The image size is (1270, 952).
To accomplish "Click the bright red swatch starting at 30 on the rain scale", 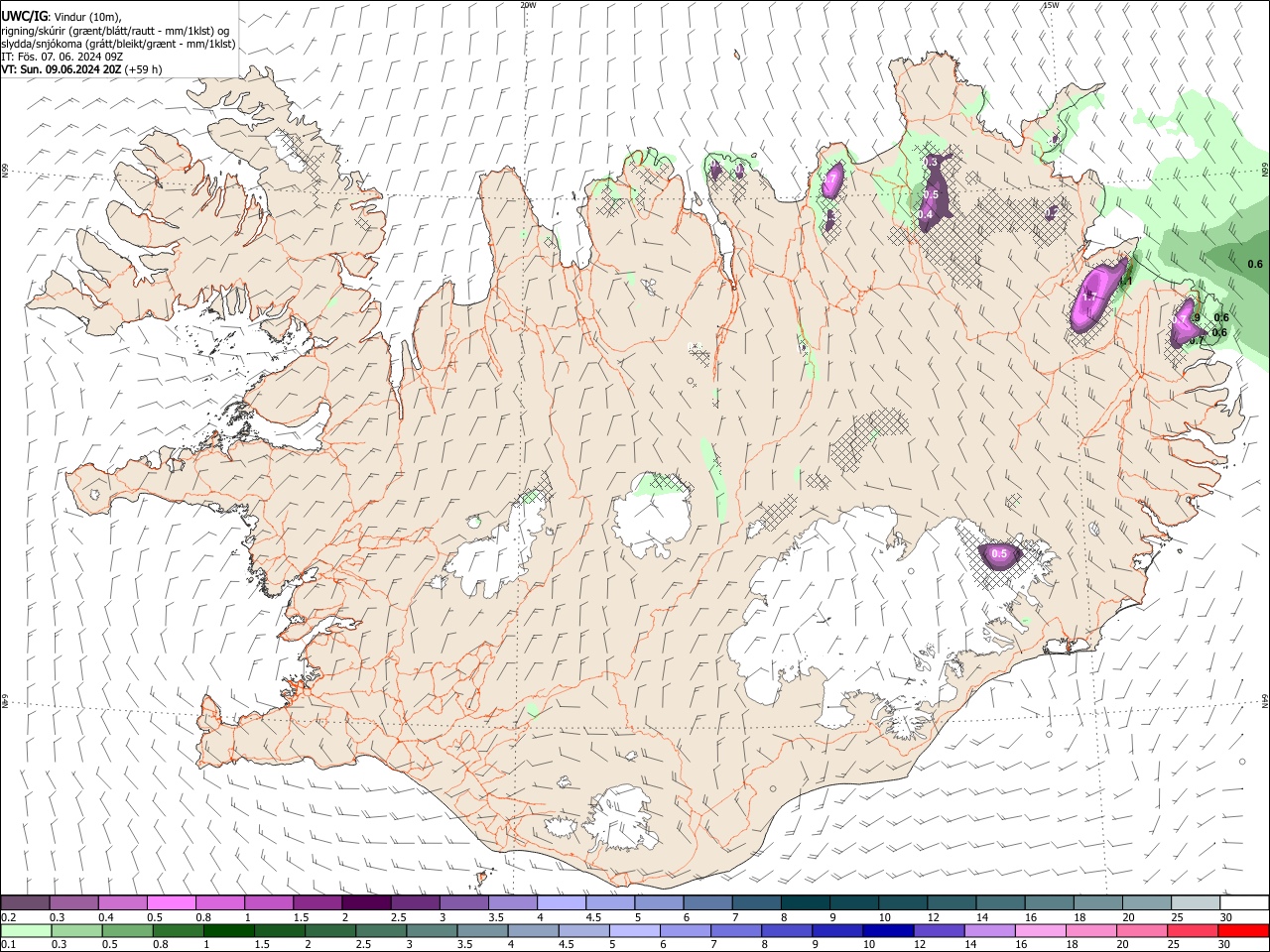I will point(1243,930).
